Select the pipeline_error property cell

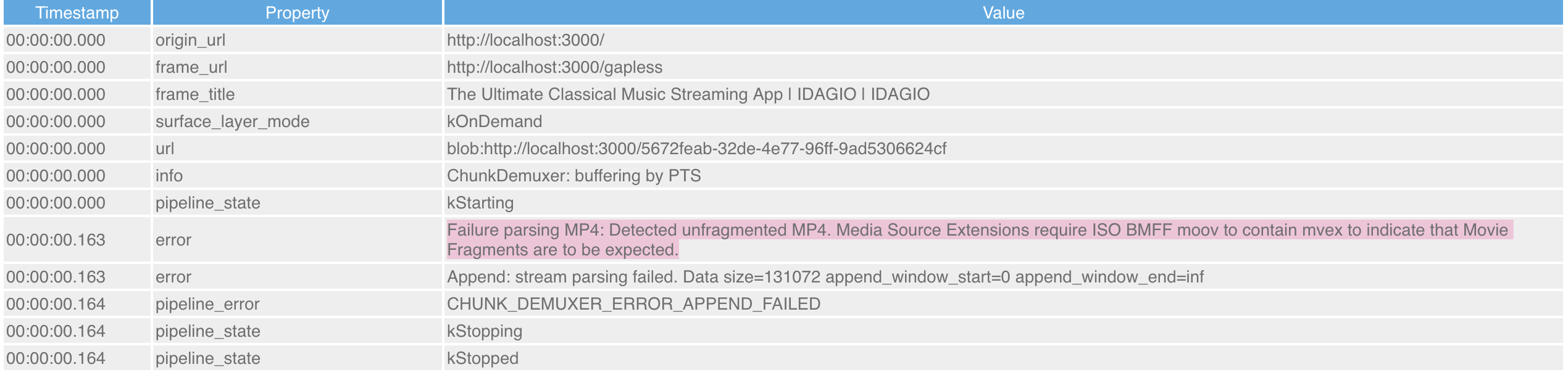pyautogui.click(x=207, y=304)
